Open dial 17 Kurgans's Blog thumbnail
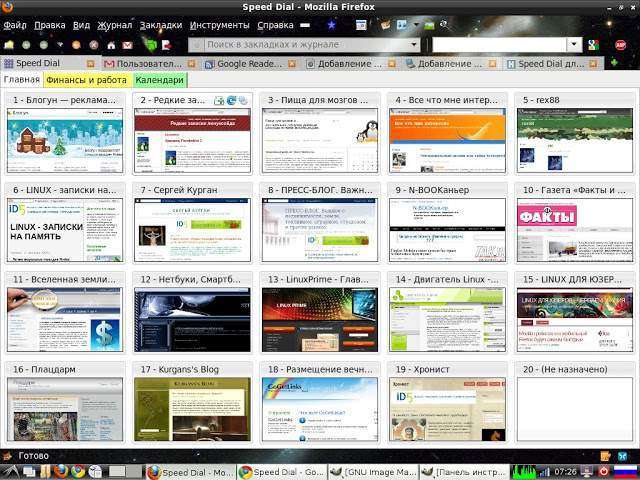This screenshot has width=640, height=480. tap(192, 409)
